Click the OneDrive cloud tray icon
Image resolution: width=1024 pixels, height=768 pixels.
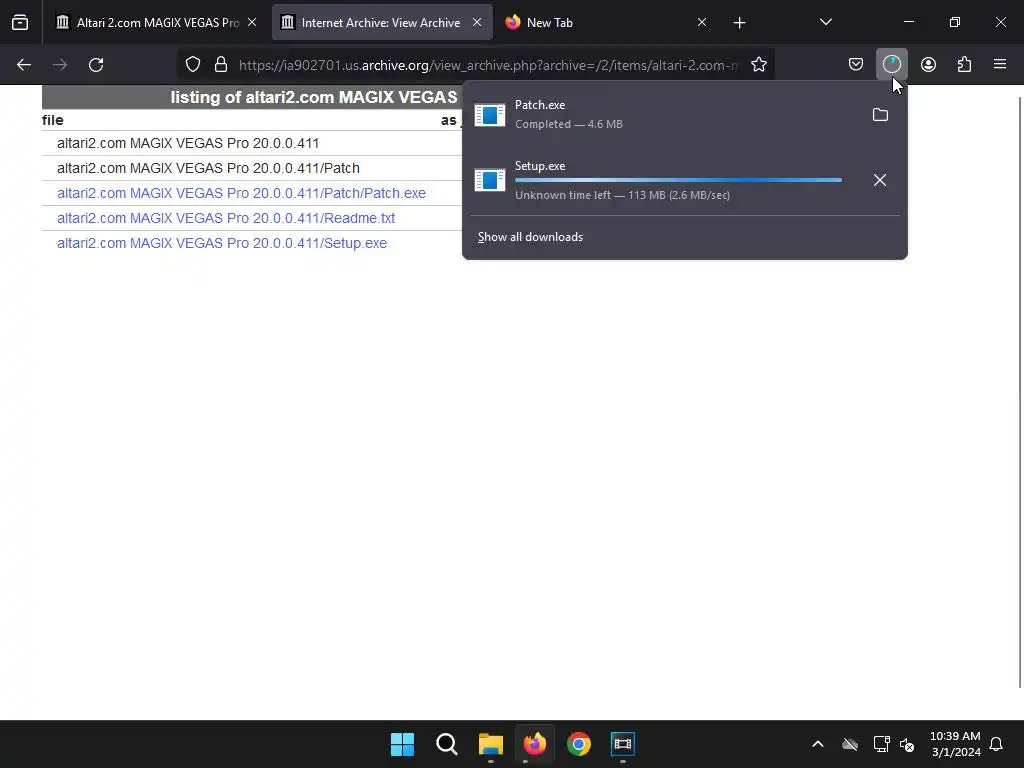click(850, 744)
